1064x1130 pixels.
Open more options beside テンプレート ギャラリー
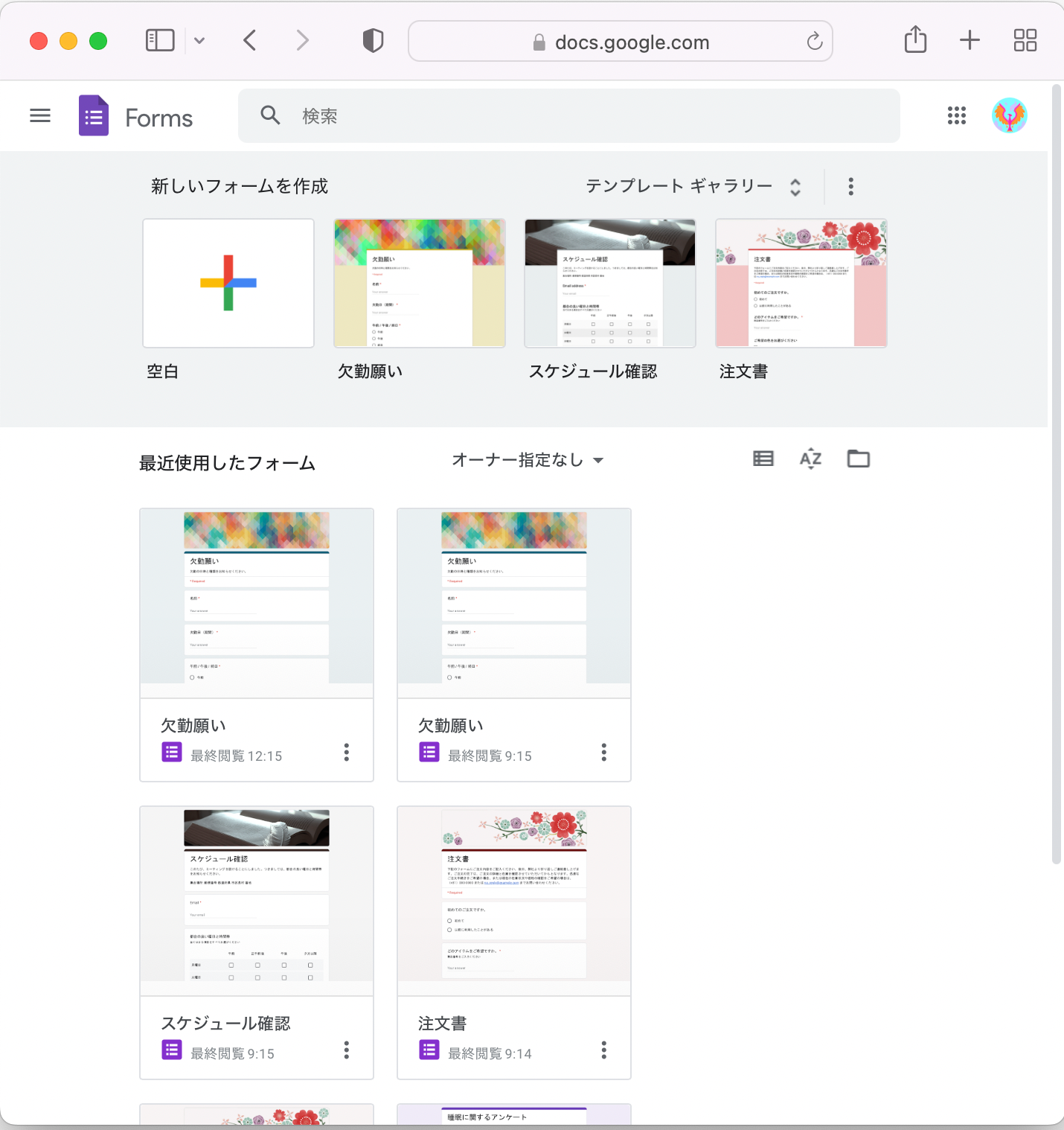point(851,186)
